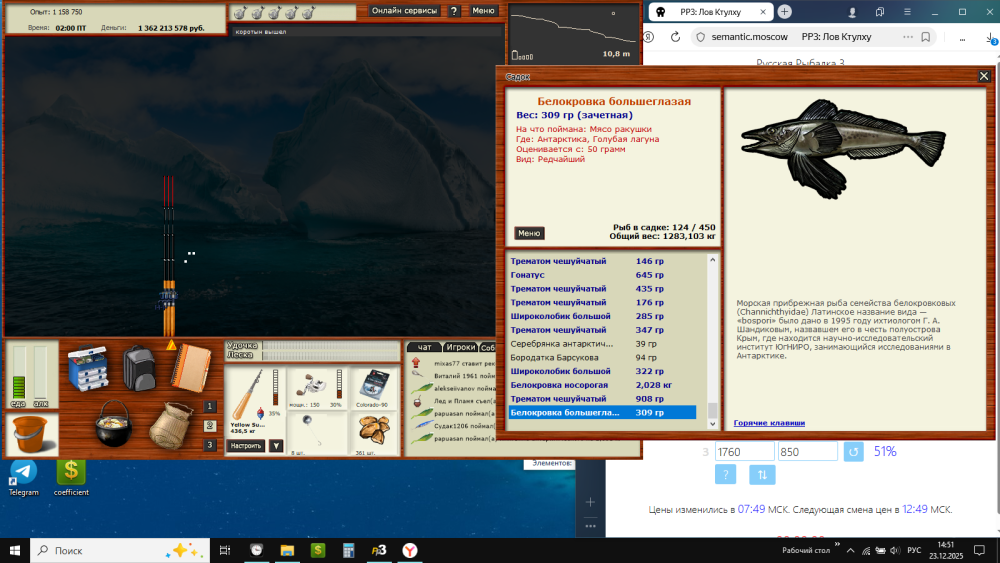Click the blue question mark button on webpage

(x=725, y=474)
